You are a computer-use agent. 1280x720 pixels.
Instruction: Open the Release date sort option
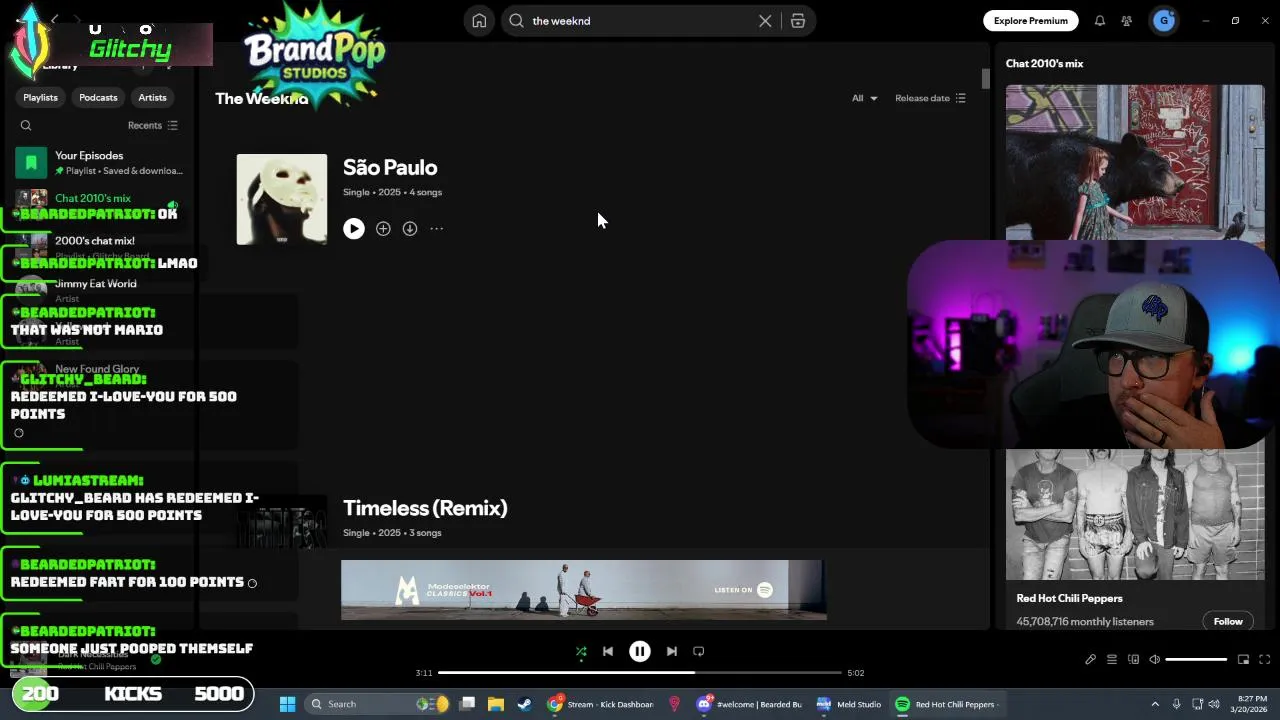click(x=930, y=98)
